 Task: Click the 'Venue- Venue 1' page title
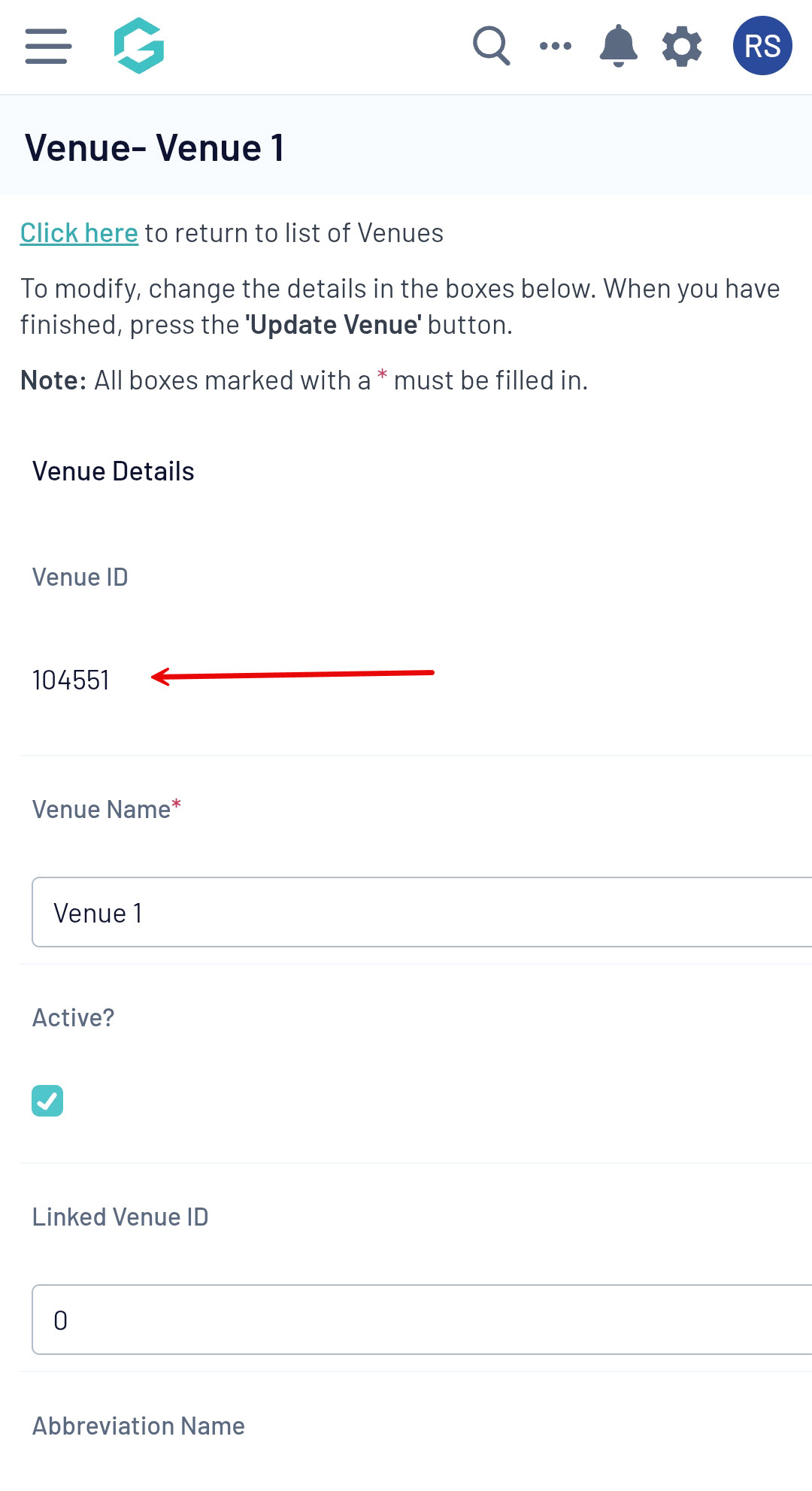point(155,147)
